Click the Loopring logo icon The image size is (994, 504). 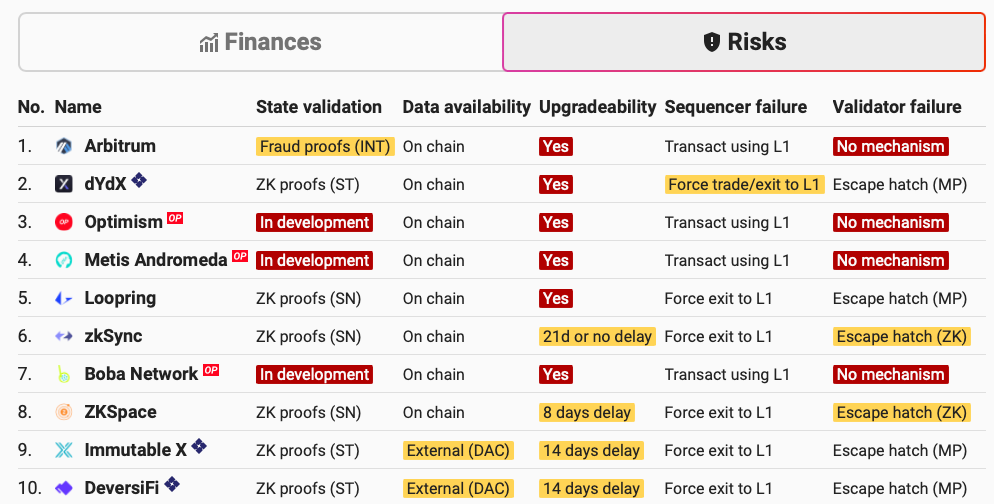(x=64, y=298)
